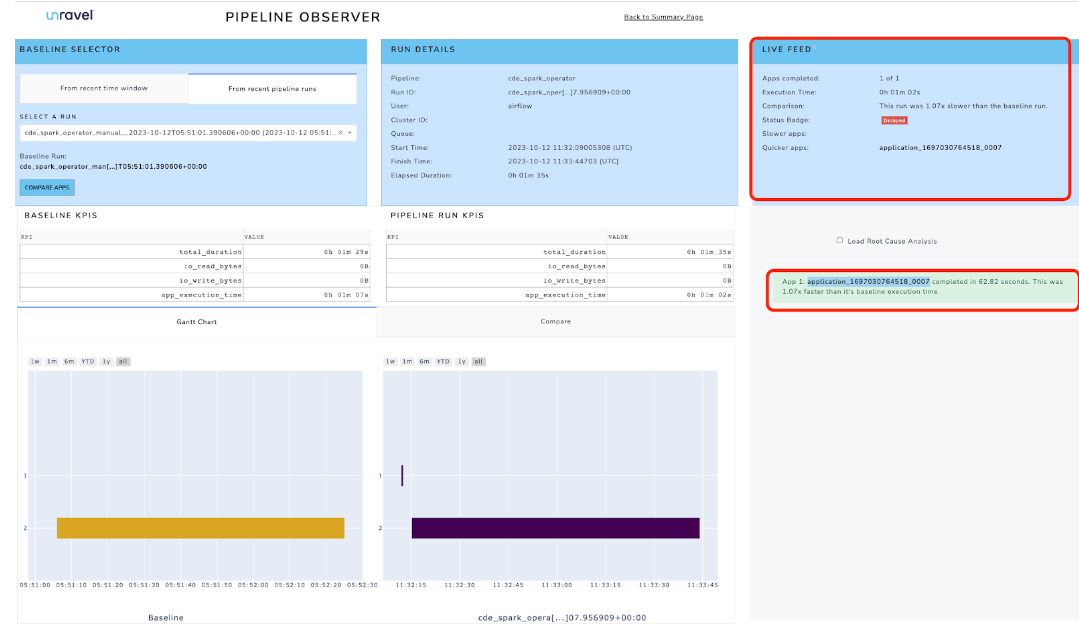Select all range on pipeline run chart
Image resolution: width=1079 pixels, height=630 pixels.
(478, 362)
